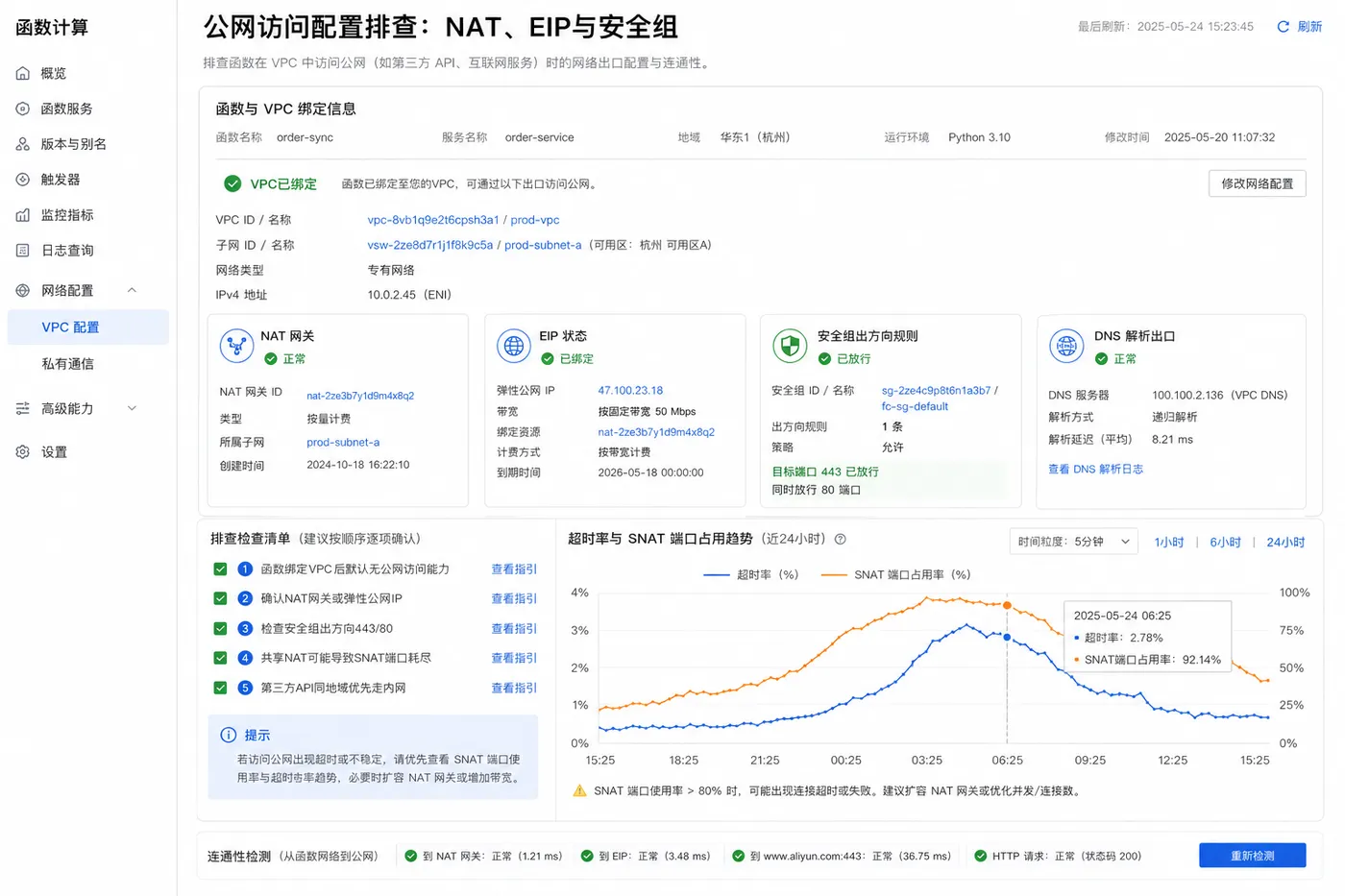
Task: Expand the 高级能力 menu chevron
Action: (x=133, y=408)
